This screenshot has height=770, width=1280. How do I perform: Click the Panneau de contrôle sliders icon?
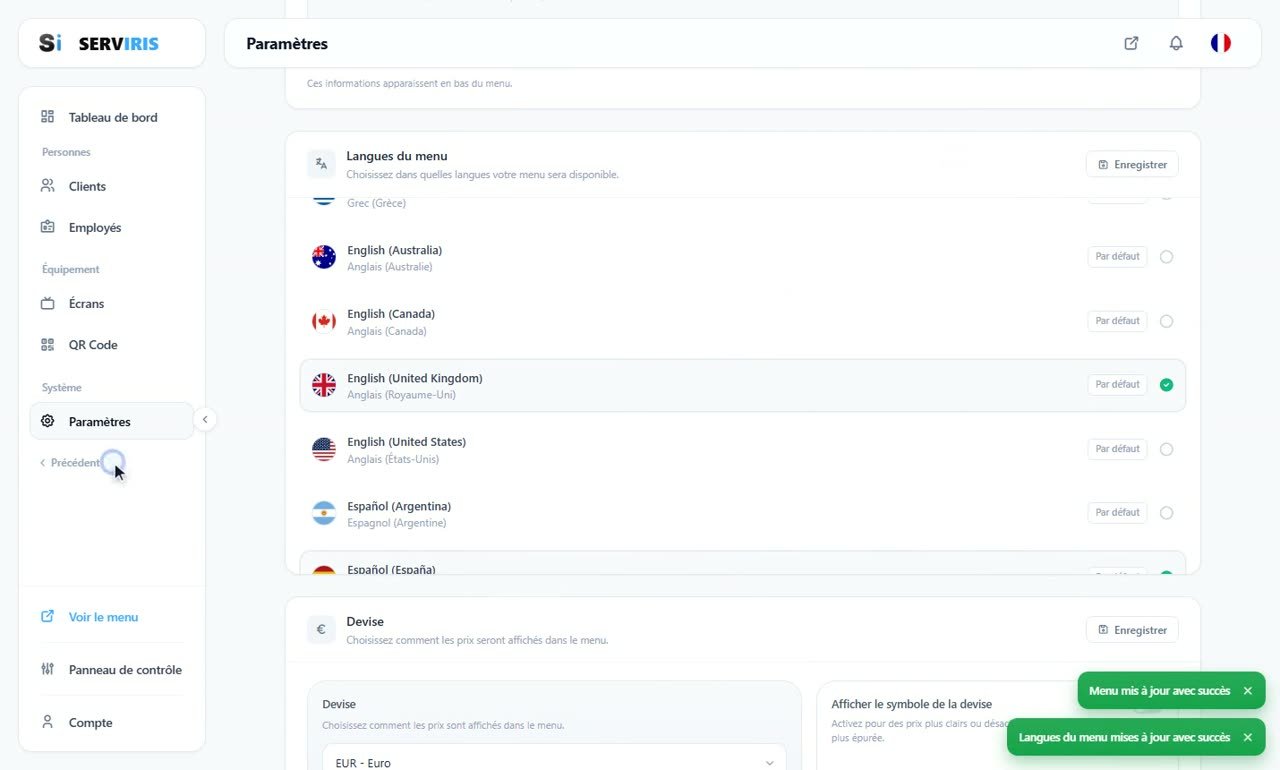click(47, 669)
